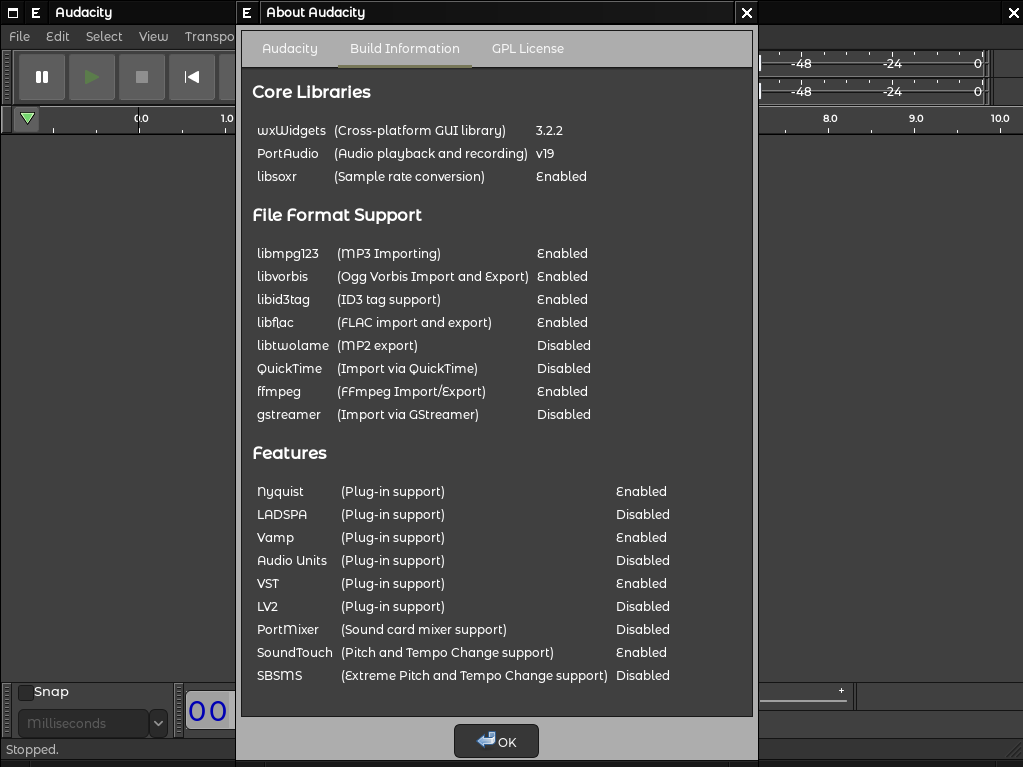Click the green playhead triangle on the timeline
This screenshot has height=767, width=1023.
(x=27, y=118)
